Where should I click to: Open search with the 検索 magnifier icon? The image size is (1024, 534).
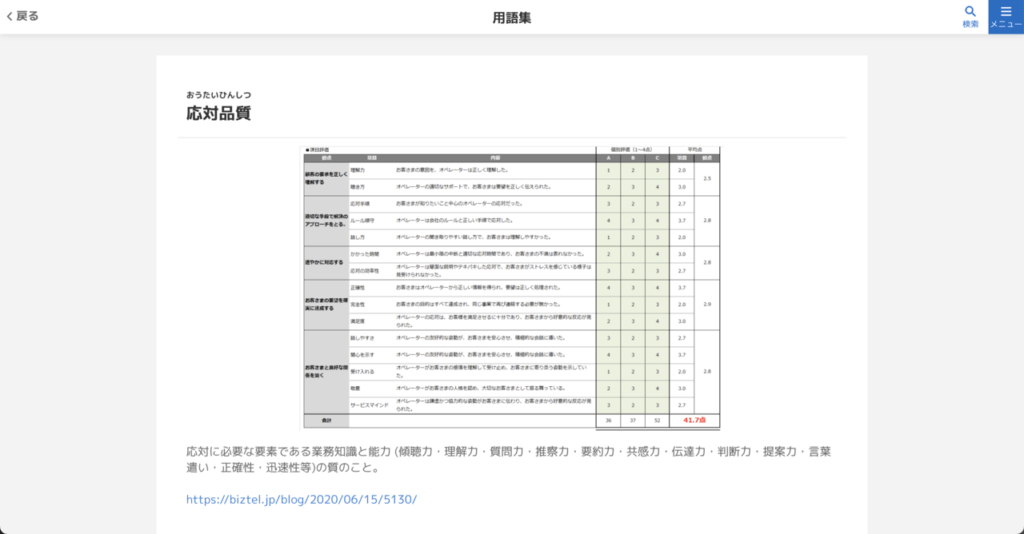(x=970, y=16)
